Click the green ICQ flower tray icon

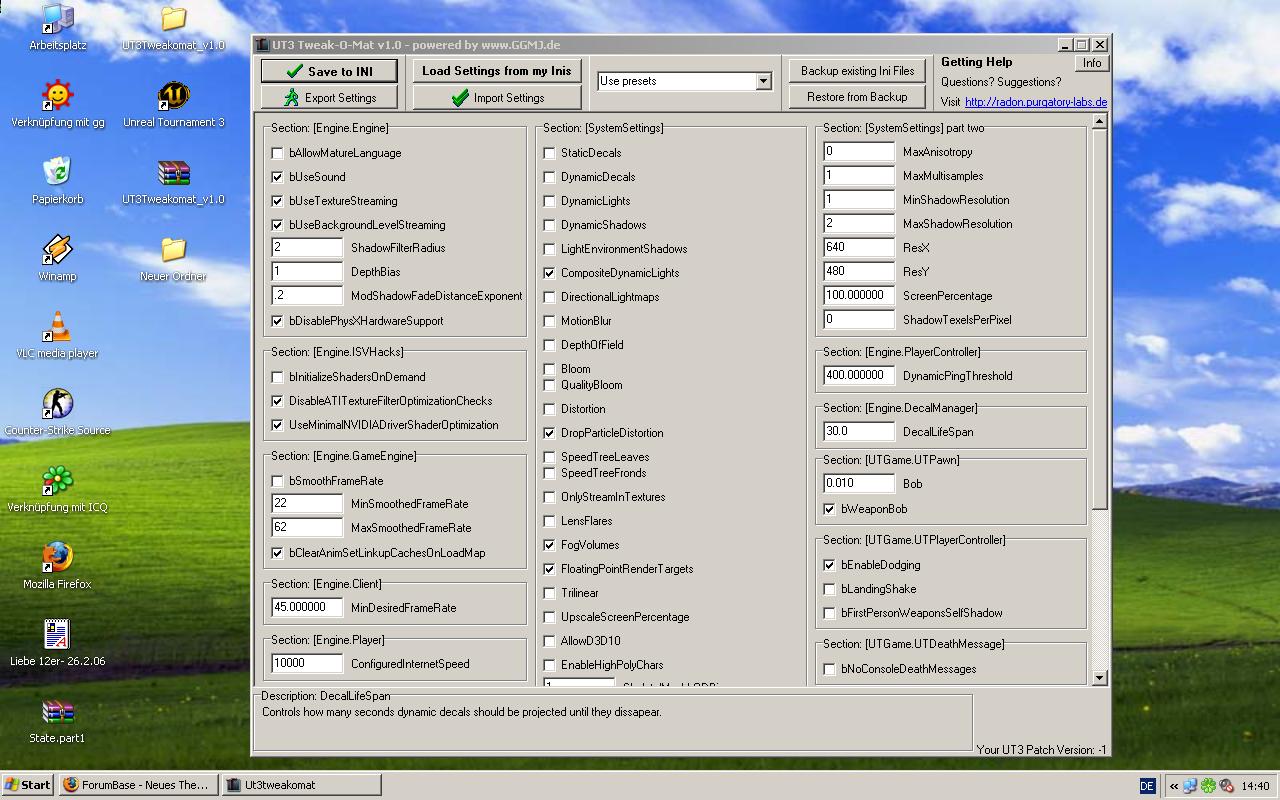tap(1209, 786)
